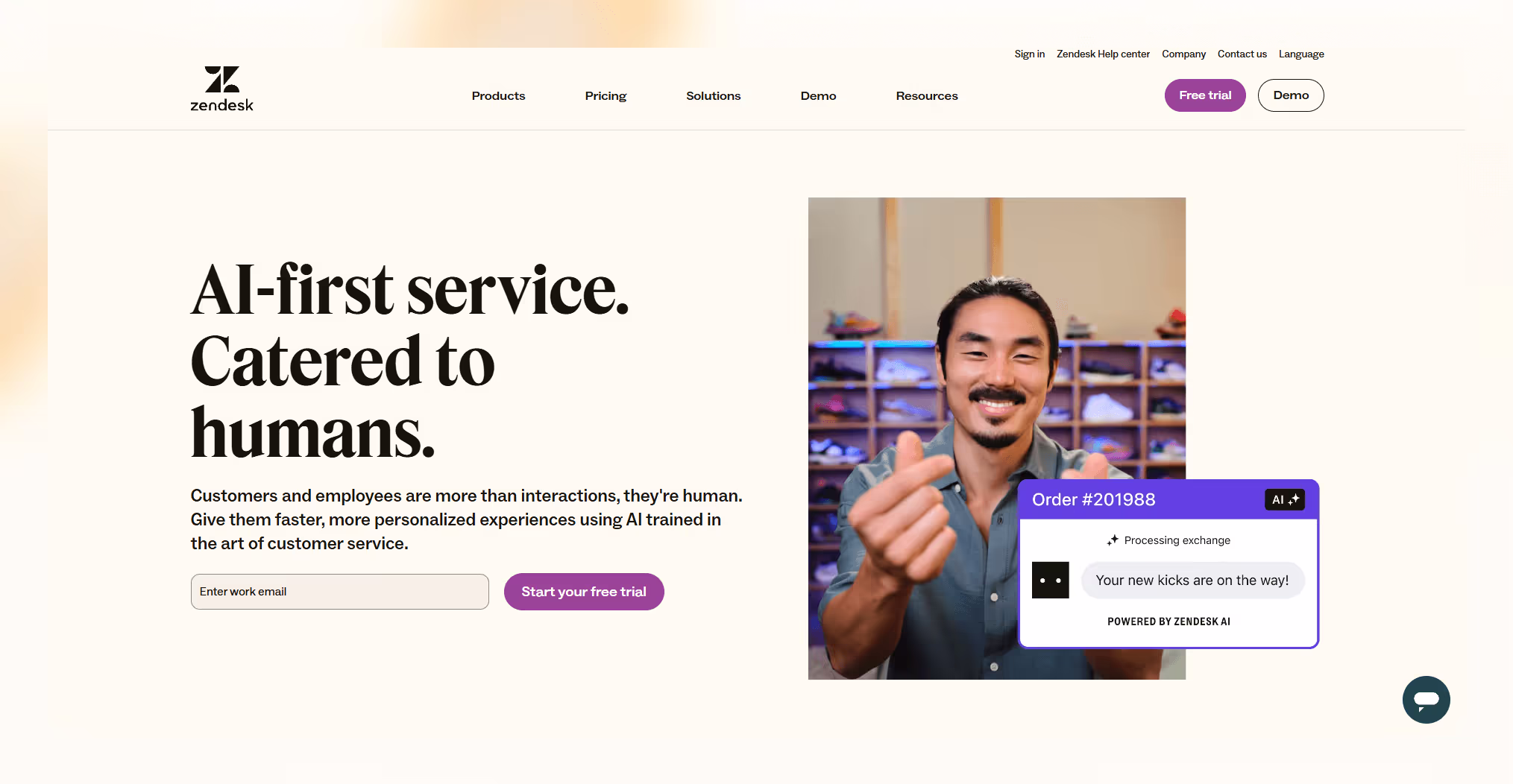Image resolution: width=1513 pixels, height=784 pixels.
Task: Click the purple Free trial button
Action: 1205,95
